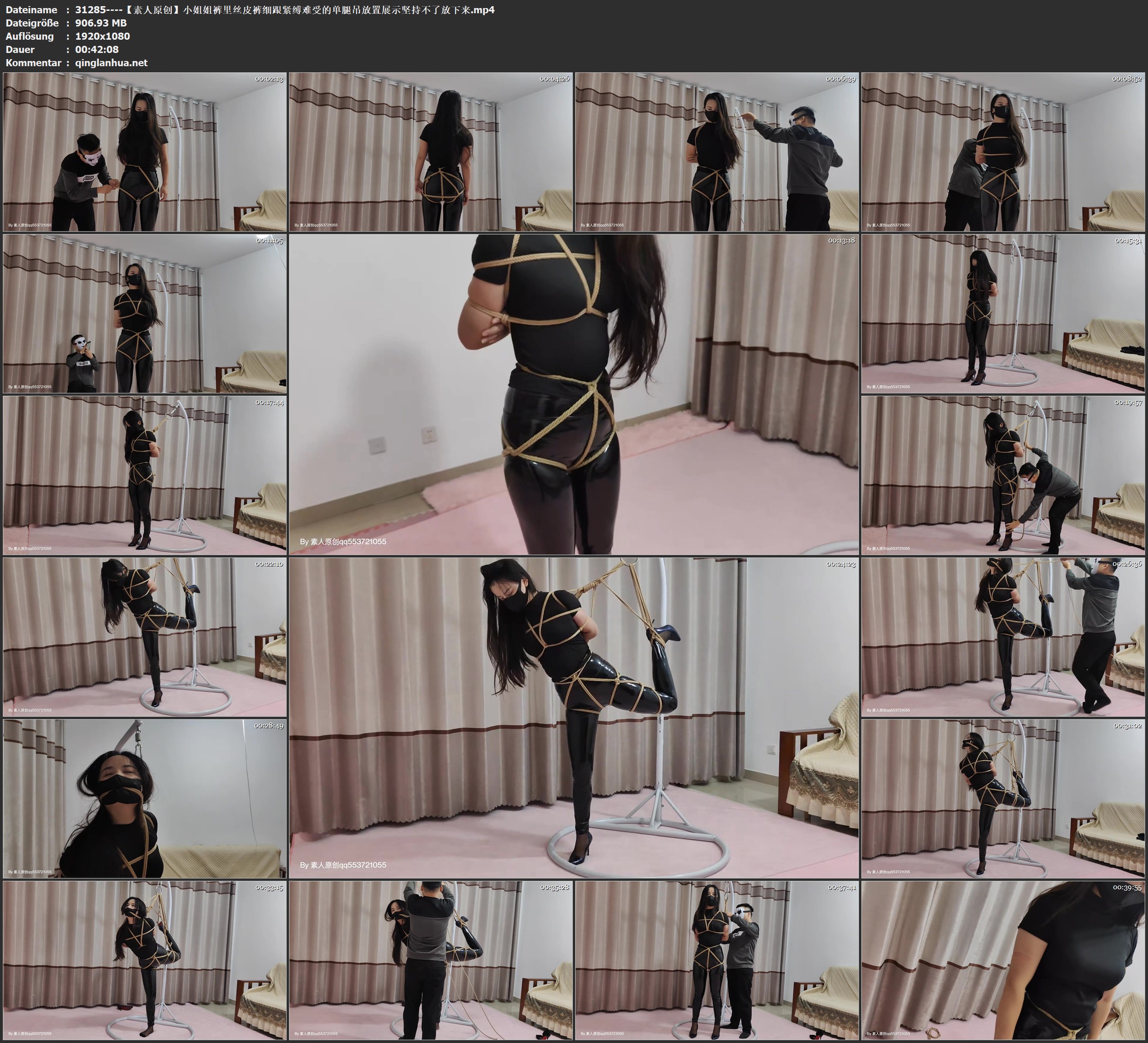Select the thumbnail marked 00:31:02

(x=1003, y=798)
